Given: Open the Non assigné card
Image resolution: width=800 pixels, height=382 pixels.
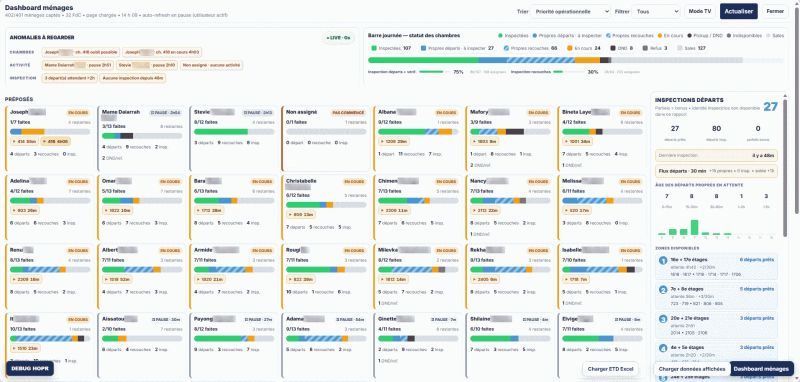Looking at the screenshot, I should (x=327, y=139).
